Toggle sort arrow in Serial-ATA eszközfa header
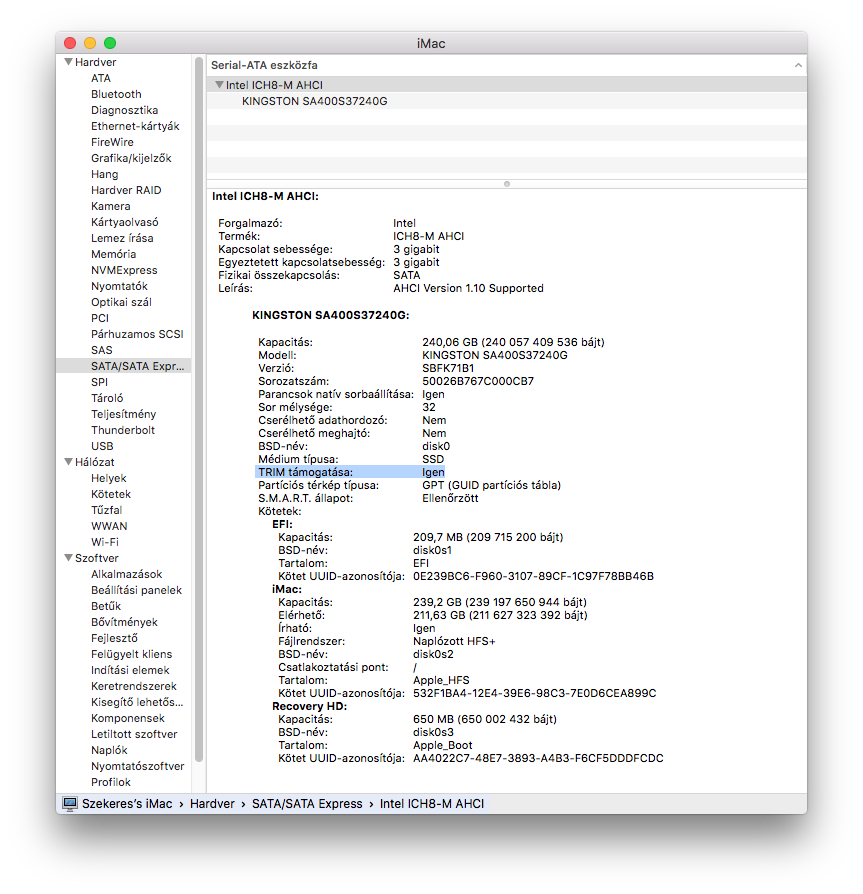The image size is (863, 894). coord(798,66)
